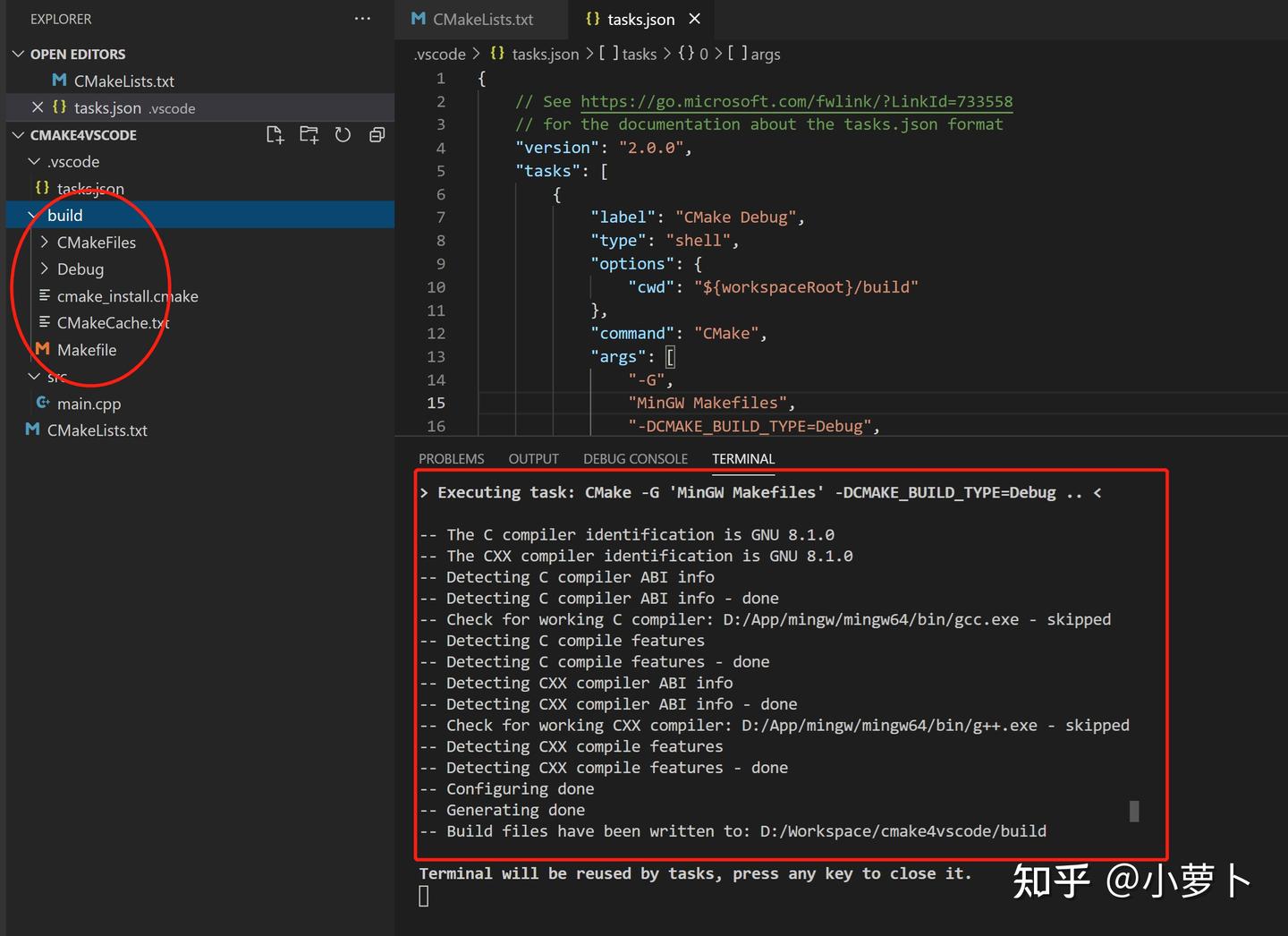The width and height of the screenshot is (1288, 936).
Task: Open Views and More Actions menu in Explorer
Action: click(362, 18)
